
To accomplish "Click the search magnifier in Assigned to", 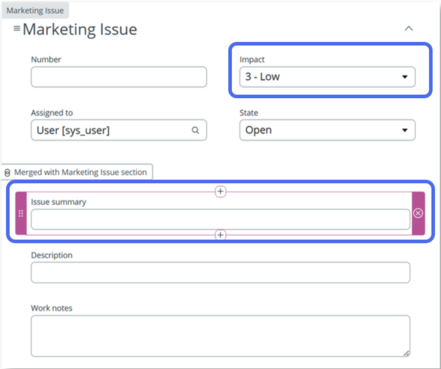I will coord(195,130).
